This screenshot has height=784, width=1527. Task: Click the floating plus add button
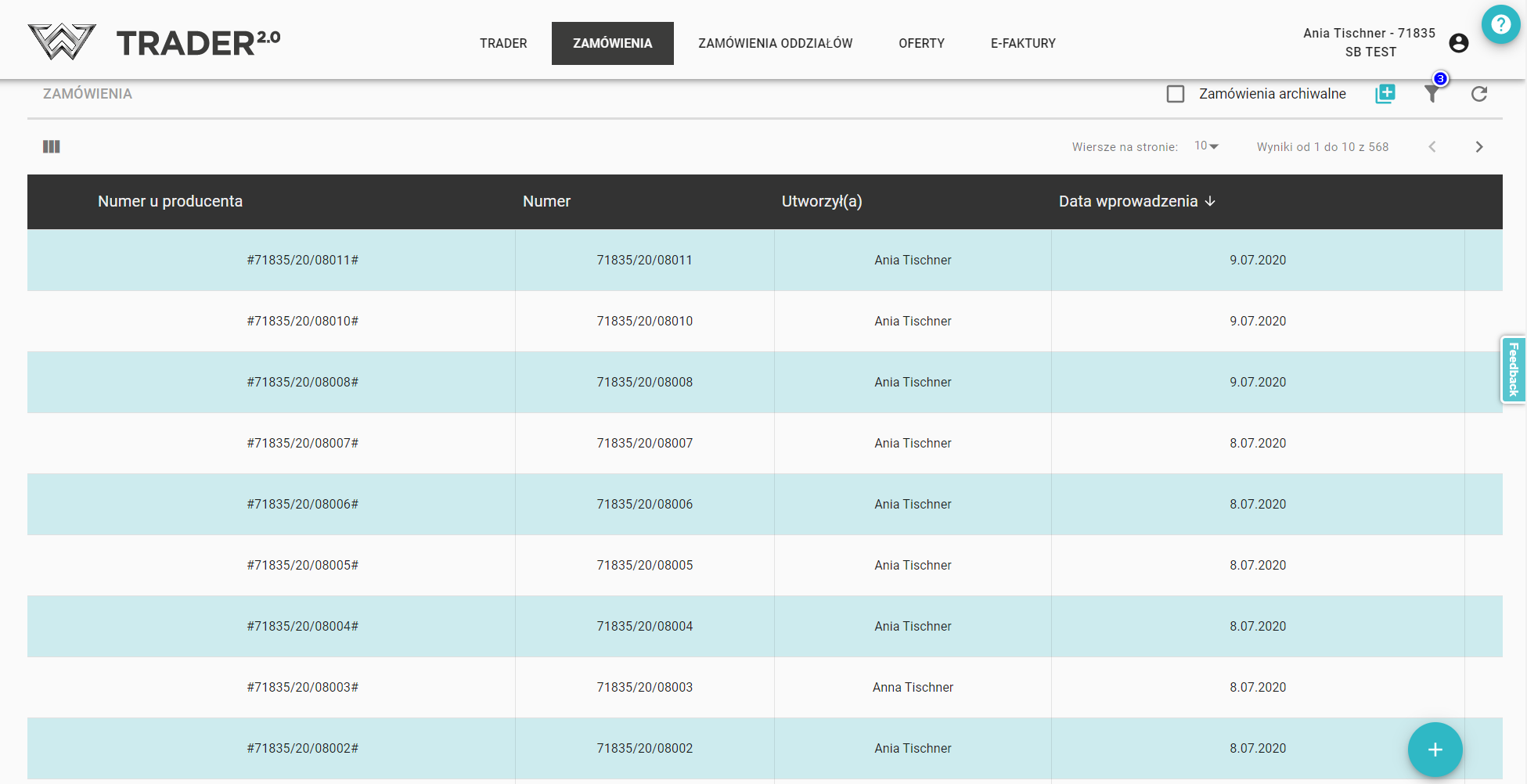(x=1435, y=750)
